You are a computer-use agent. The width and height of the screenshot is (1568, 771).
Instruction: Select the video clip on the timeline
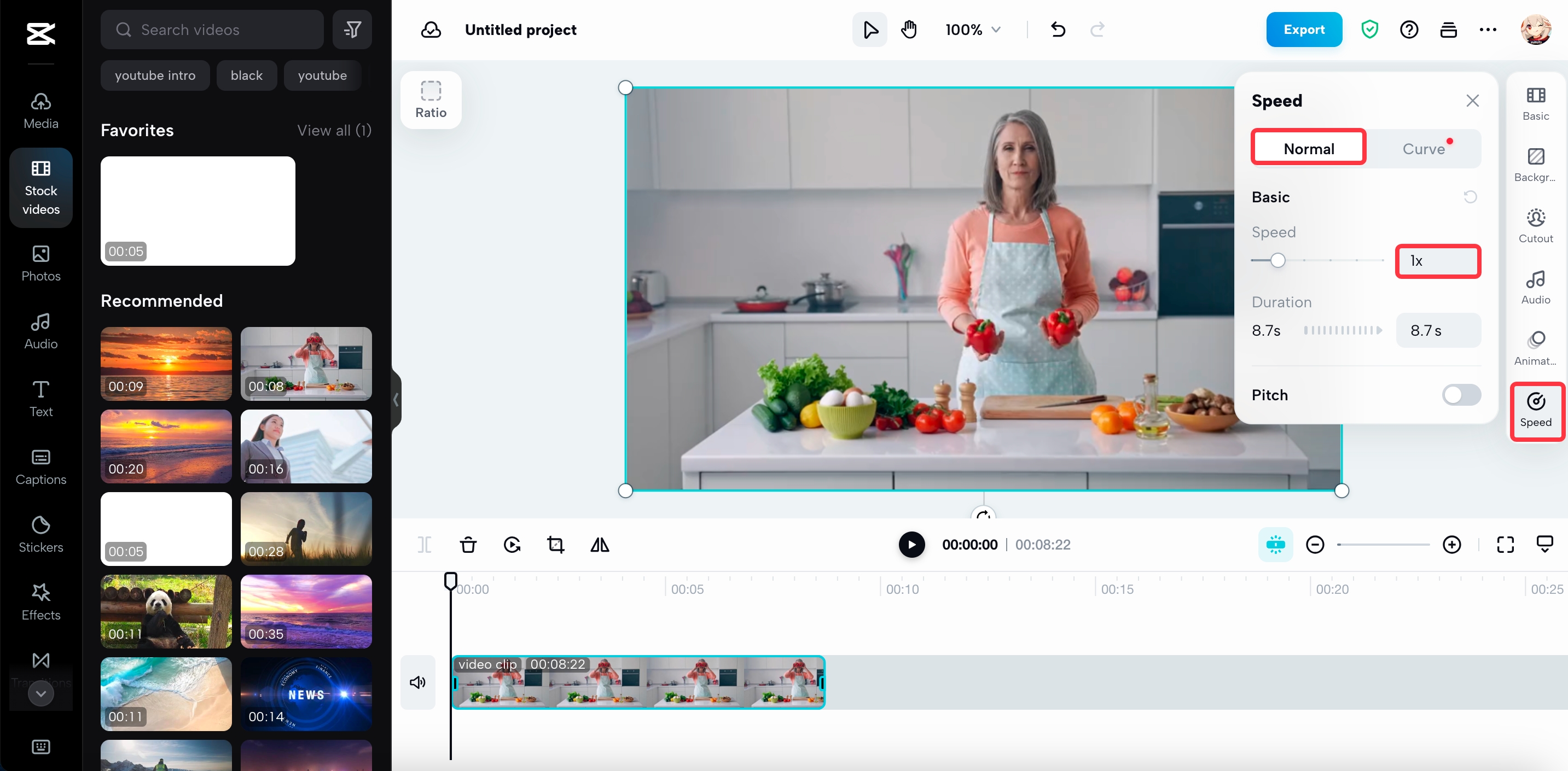638,682
